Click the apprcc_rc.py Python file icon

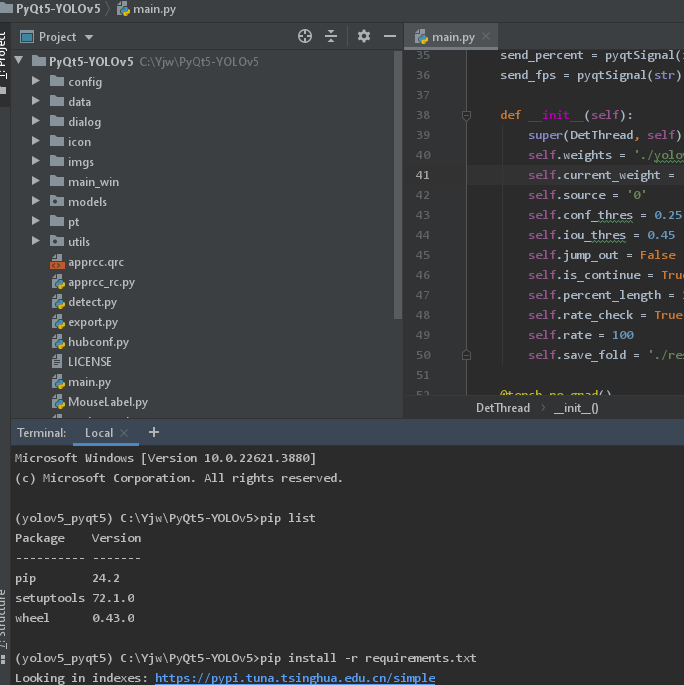[58, 282]
